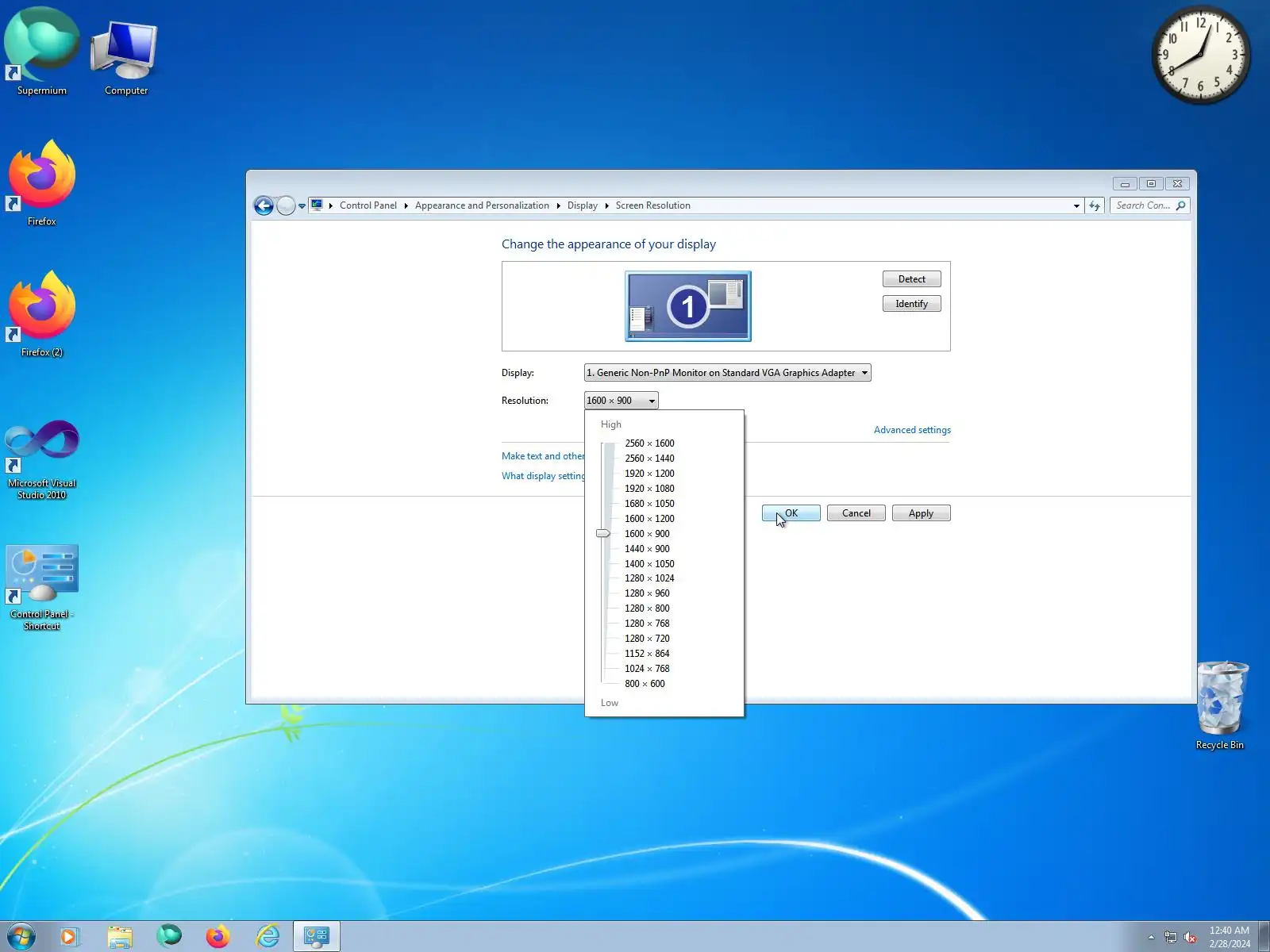Select the Firefox (2) desktop shortcut
The height and width of the screenshot is (952, 1270).
coord(42,313)
